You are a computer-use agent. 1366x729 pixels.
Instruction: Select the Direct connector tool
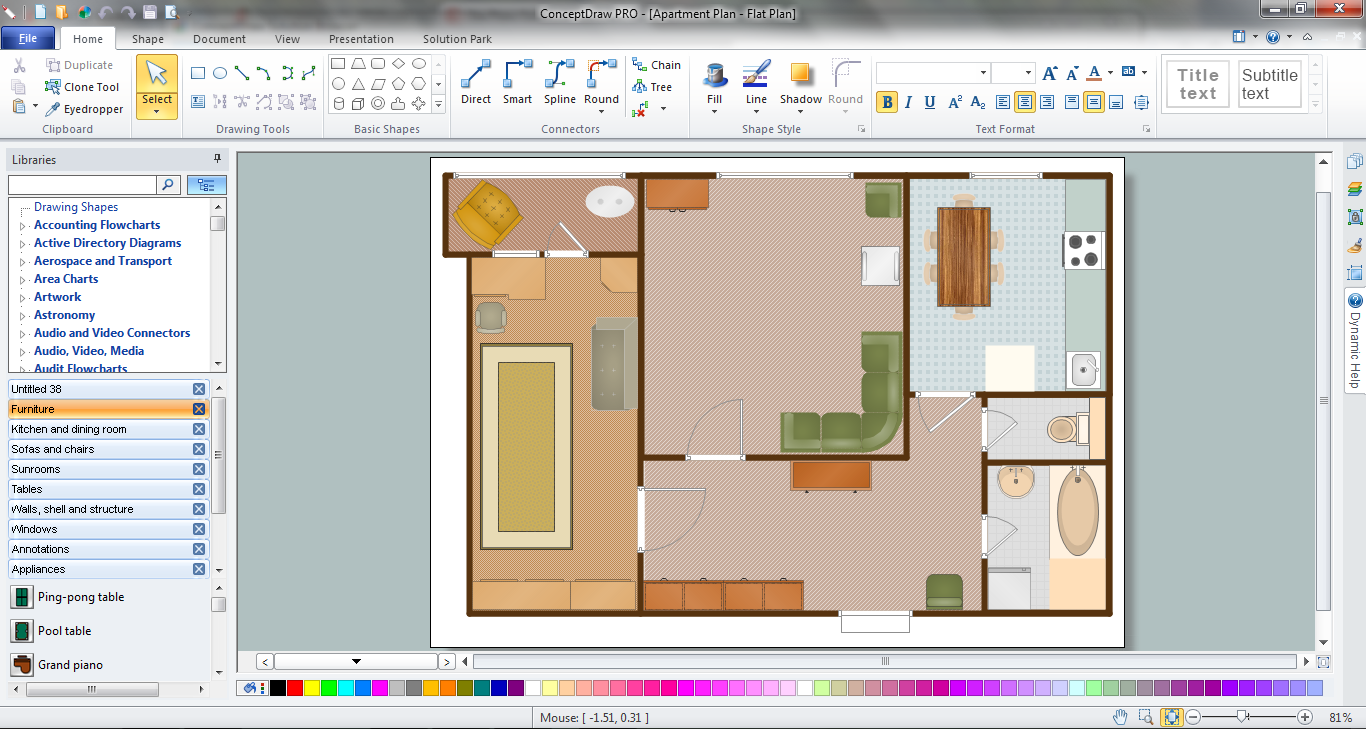(x=476, y=82)
